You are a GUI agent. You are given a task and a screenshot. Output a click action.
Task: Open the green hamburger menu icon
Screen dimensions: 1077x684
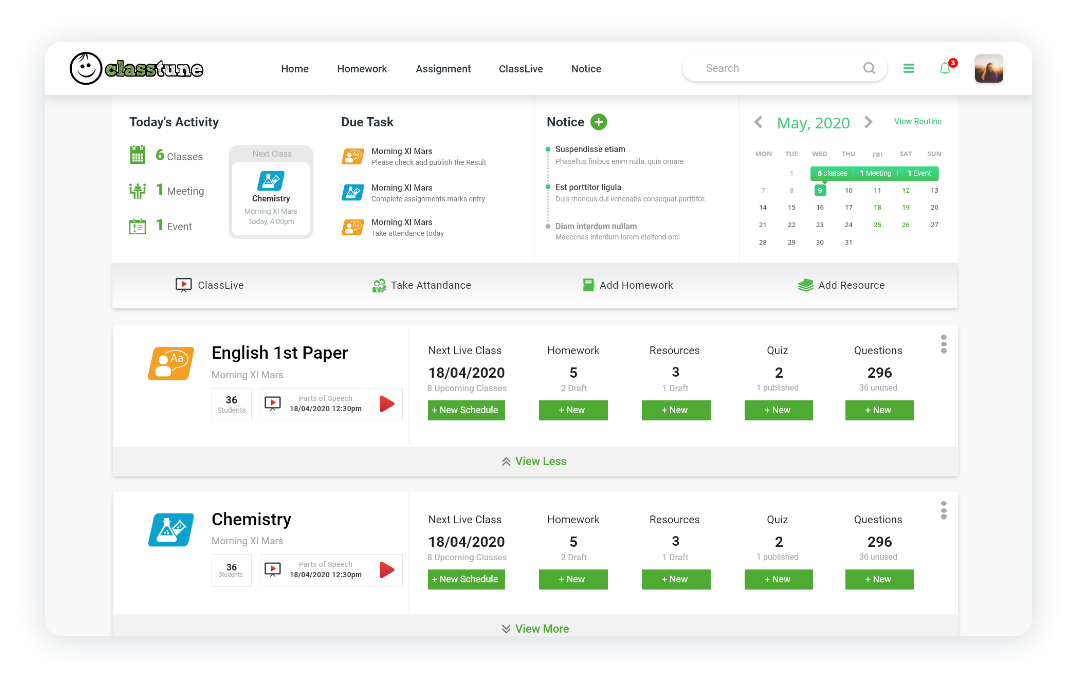pos(909,68)
